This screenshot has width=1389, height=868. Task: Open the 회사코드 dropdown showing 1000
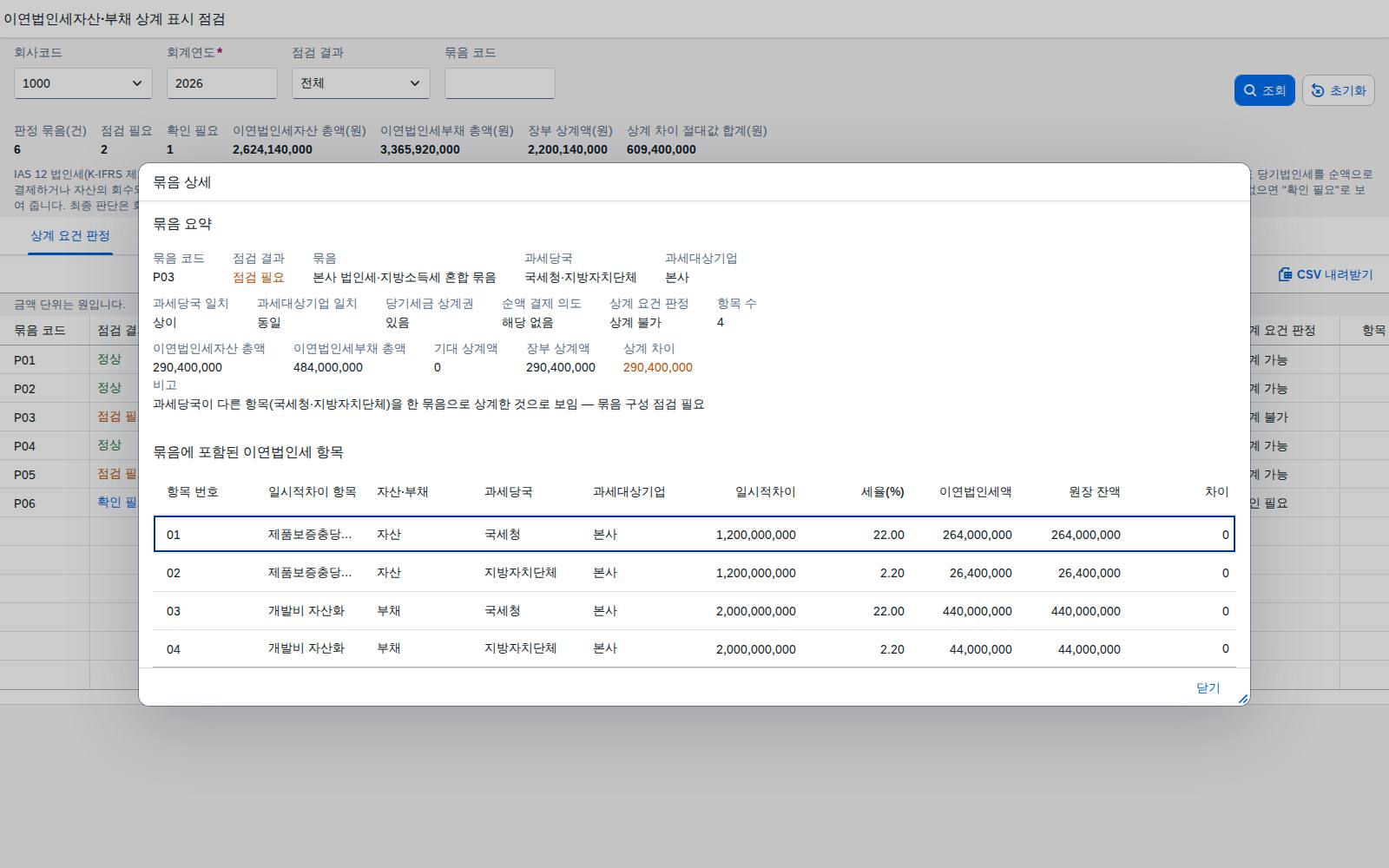(x=83, y=83)
